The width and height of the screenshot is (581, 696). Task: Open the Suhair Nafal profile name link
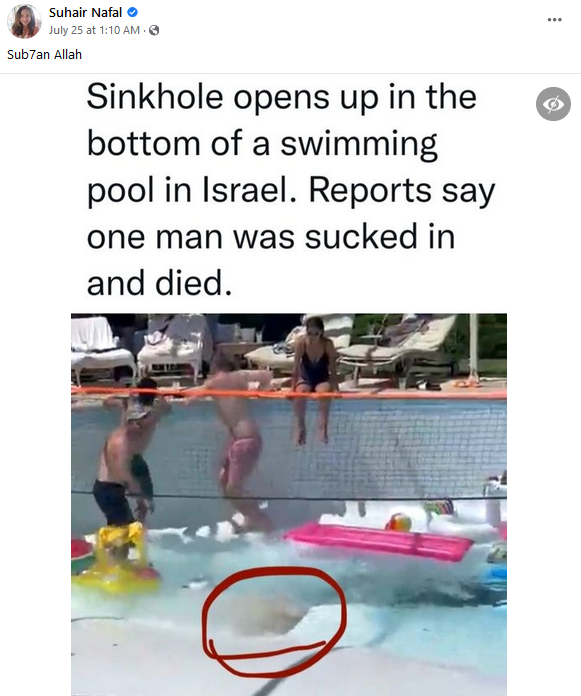85,12
